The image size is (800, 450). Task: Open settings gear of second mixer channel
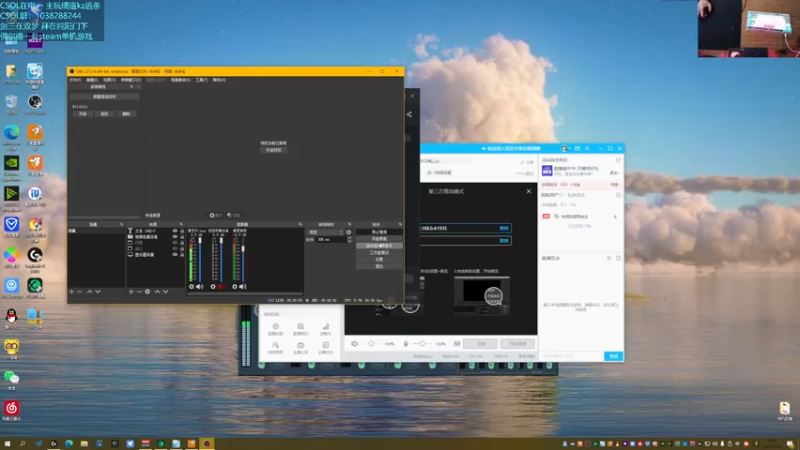pyautogui.click(x=213, y=287)
